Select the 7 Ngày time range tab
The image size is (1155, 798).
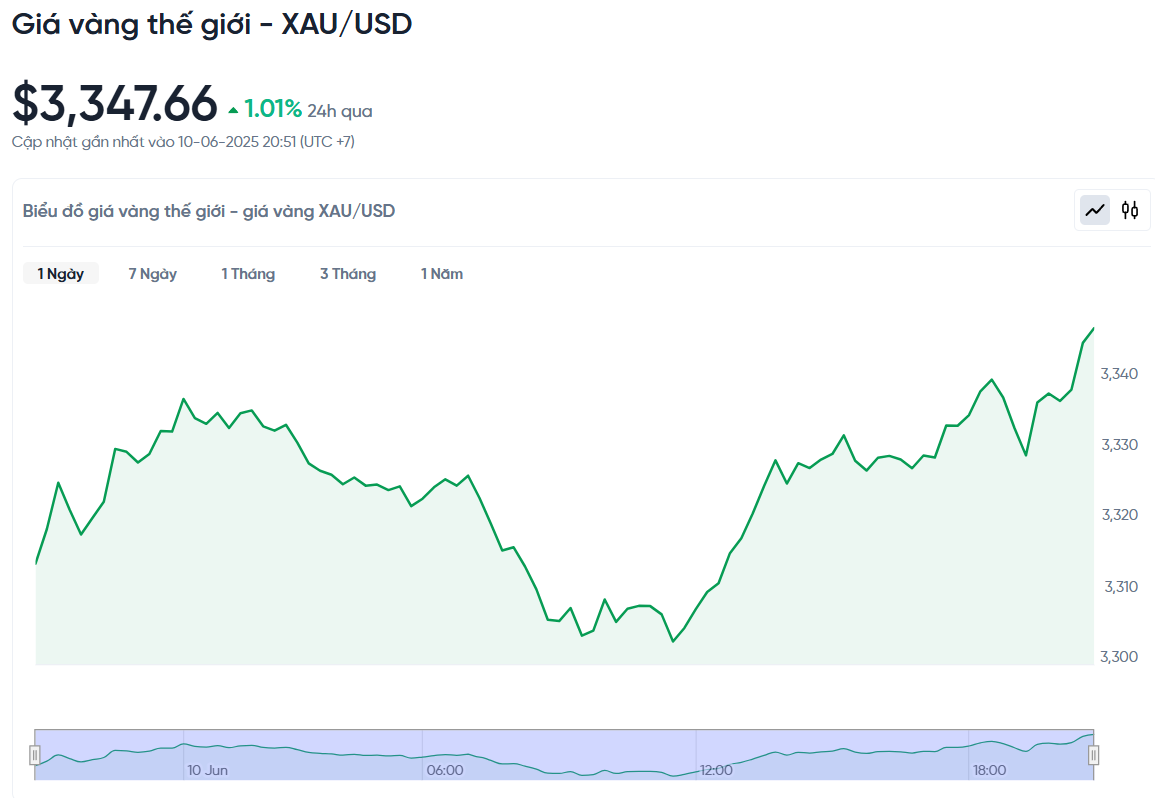152,274
